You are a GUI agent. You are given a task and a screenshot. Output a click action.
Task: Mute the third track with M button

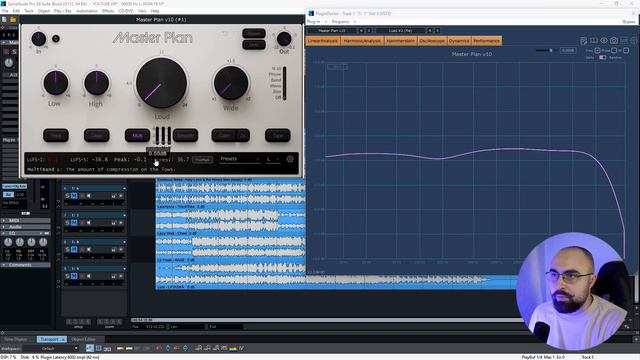pos(74,249)
